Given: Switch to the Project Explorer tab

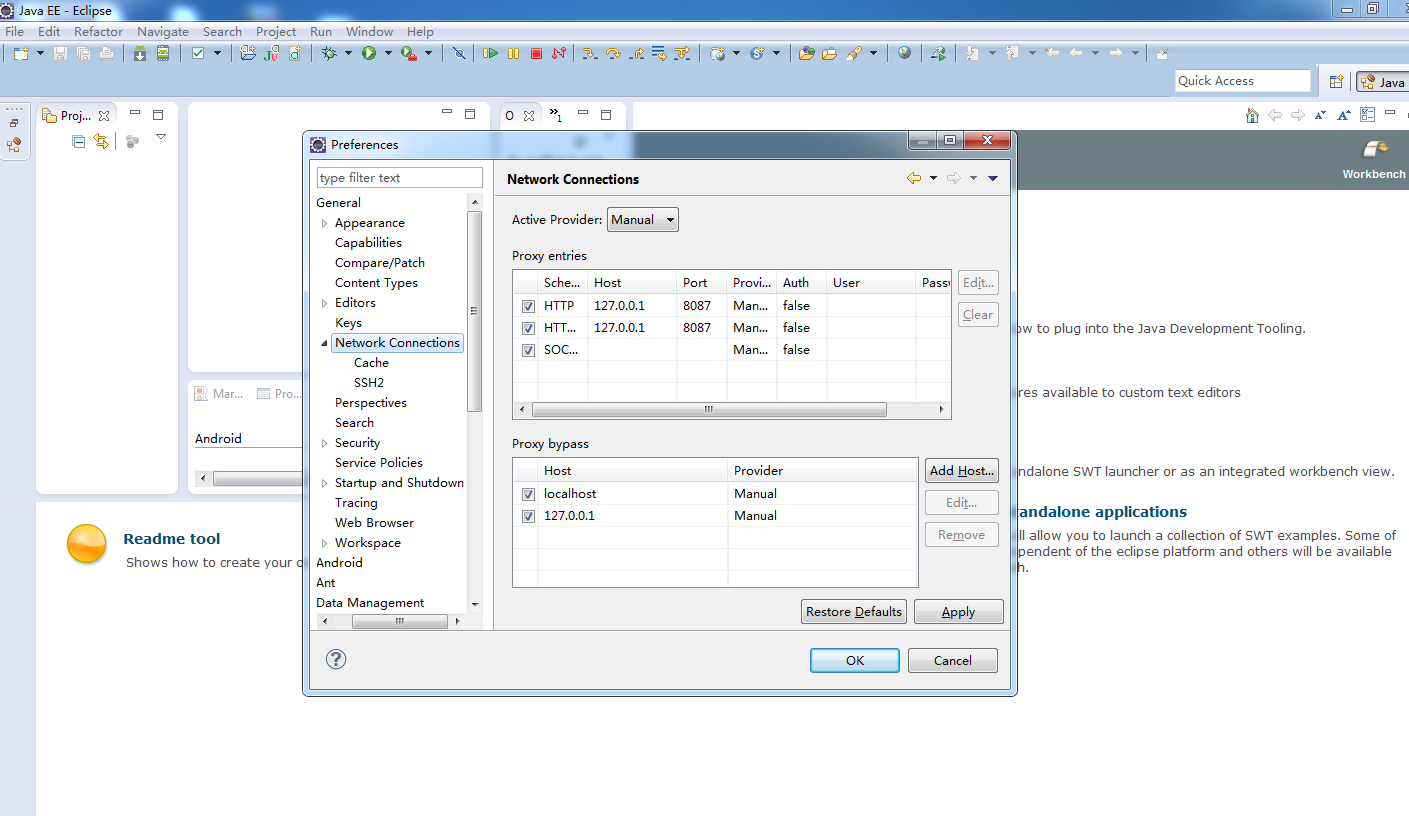Looking at the screenshot, I should coord(76,115).
